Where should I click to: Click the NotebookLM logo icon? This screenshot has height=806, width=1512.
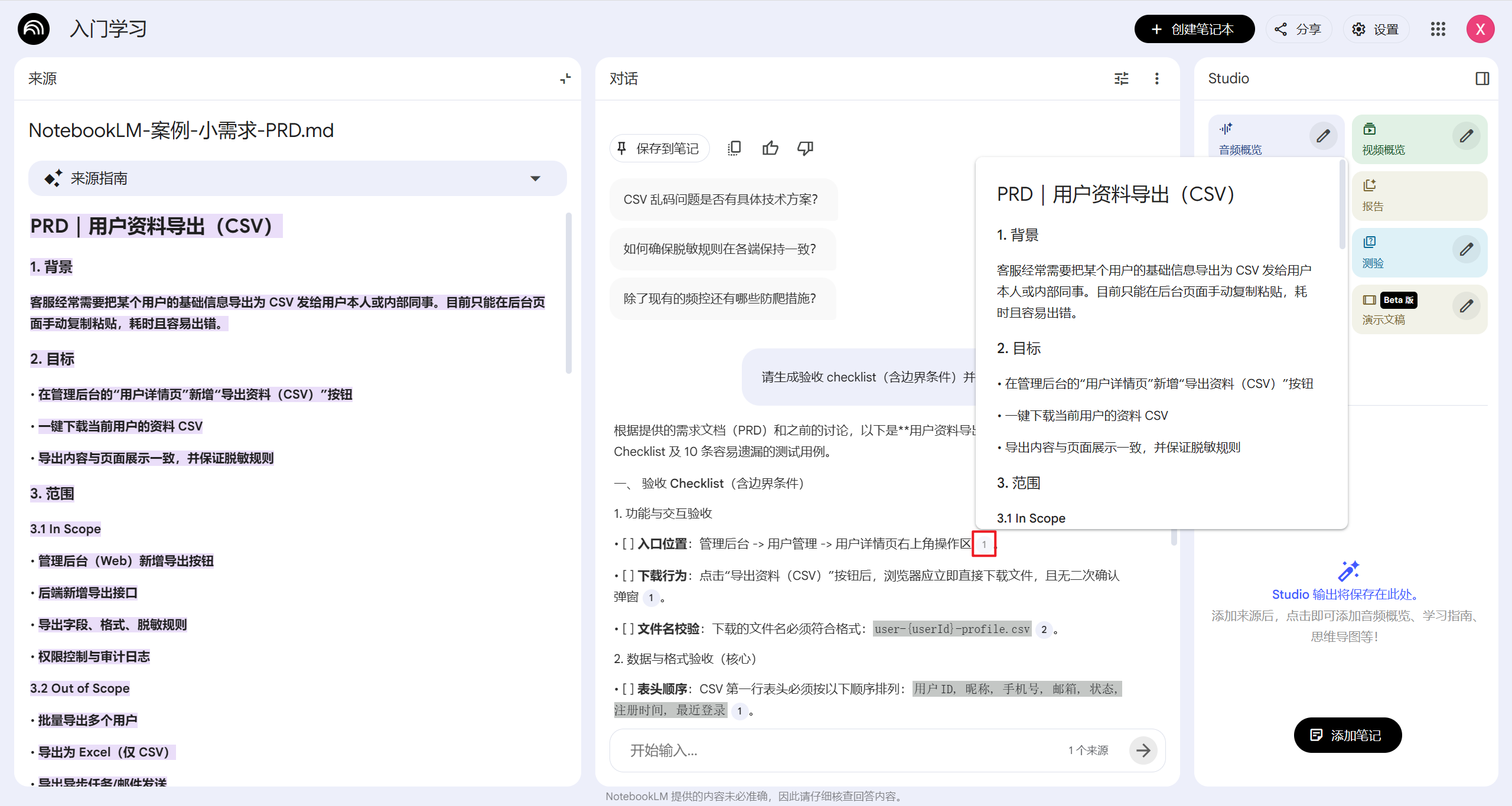pyautogui.click(x=34, y=29)
